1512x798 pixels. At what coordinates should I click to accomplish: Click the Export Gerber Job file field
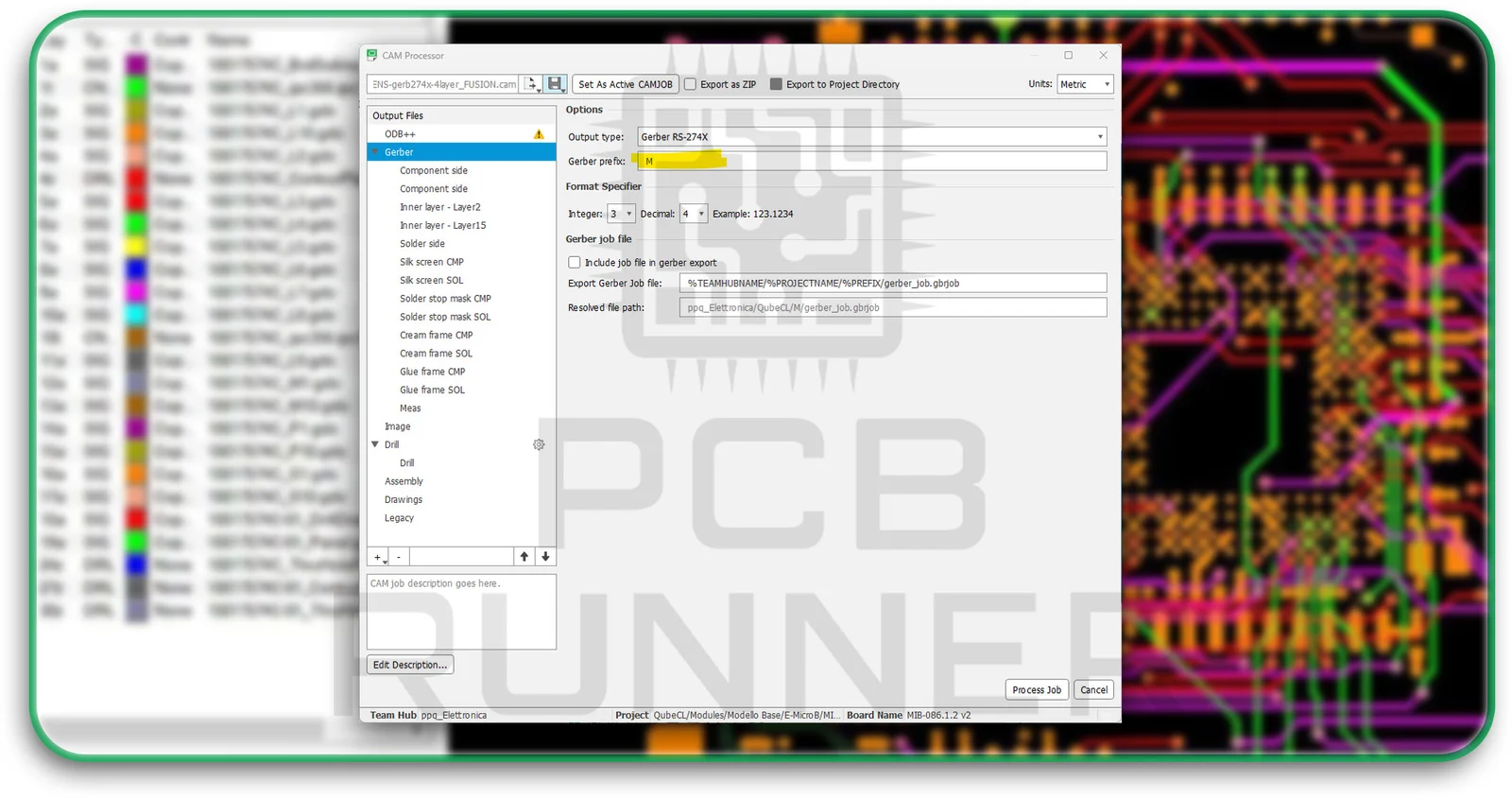pyautogui.click(x=893, y=283)
